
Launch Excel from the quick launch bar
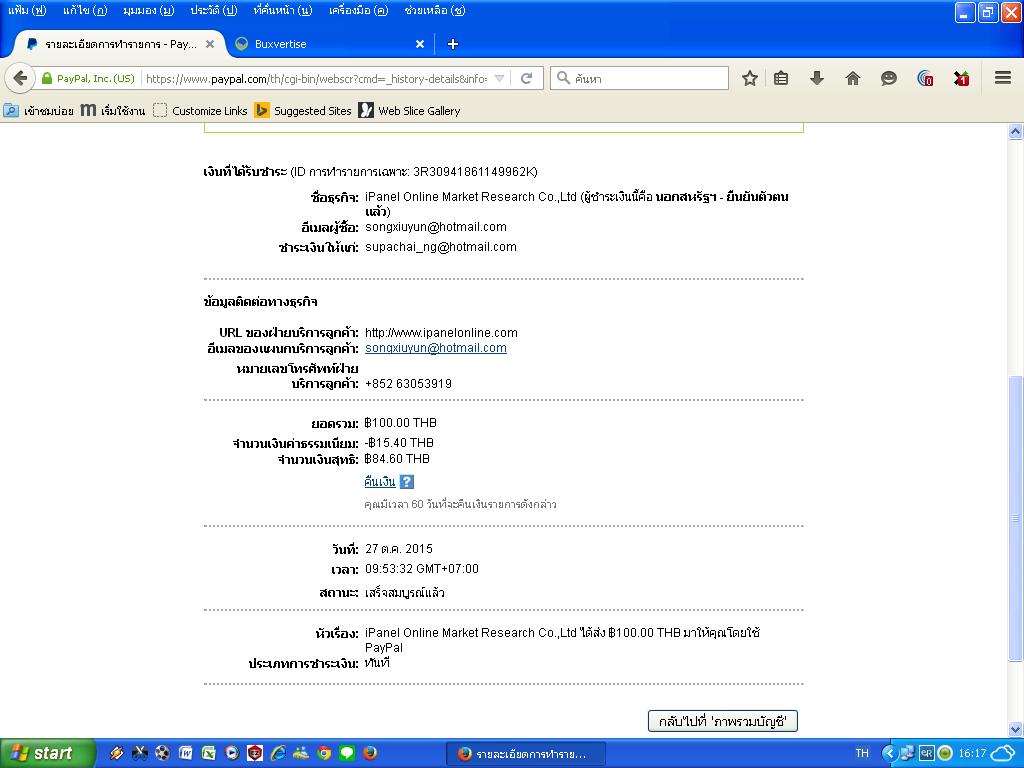pyautogui.click(x=208, y=753)
